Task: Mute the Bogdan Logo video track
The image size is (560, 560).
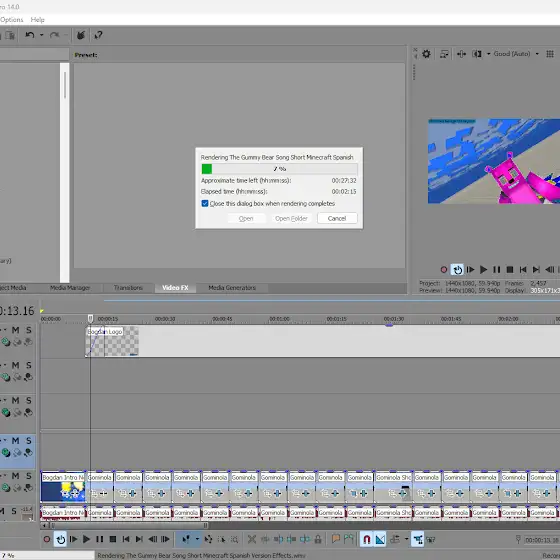Action: pos(15,330)
